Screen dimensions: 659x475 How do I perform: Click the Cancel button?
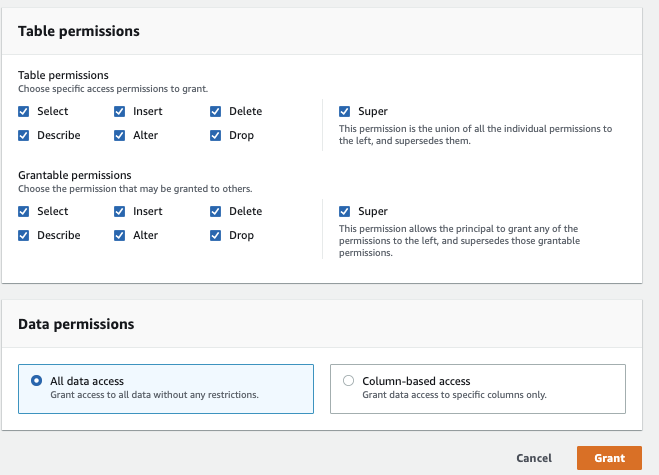534,458
